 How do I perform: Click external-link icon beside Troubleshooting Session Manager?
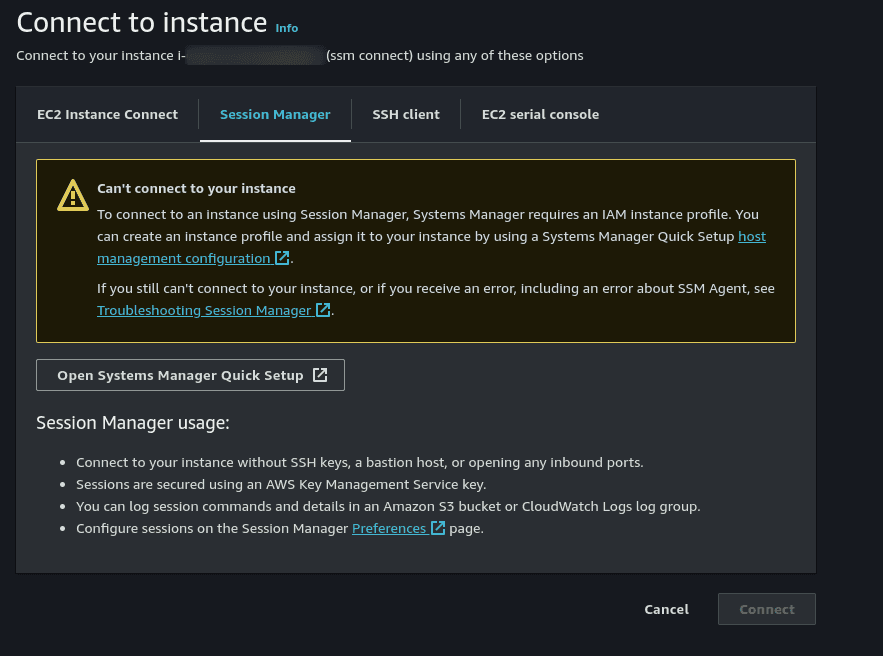tap(322, 310)
